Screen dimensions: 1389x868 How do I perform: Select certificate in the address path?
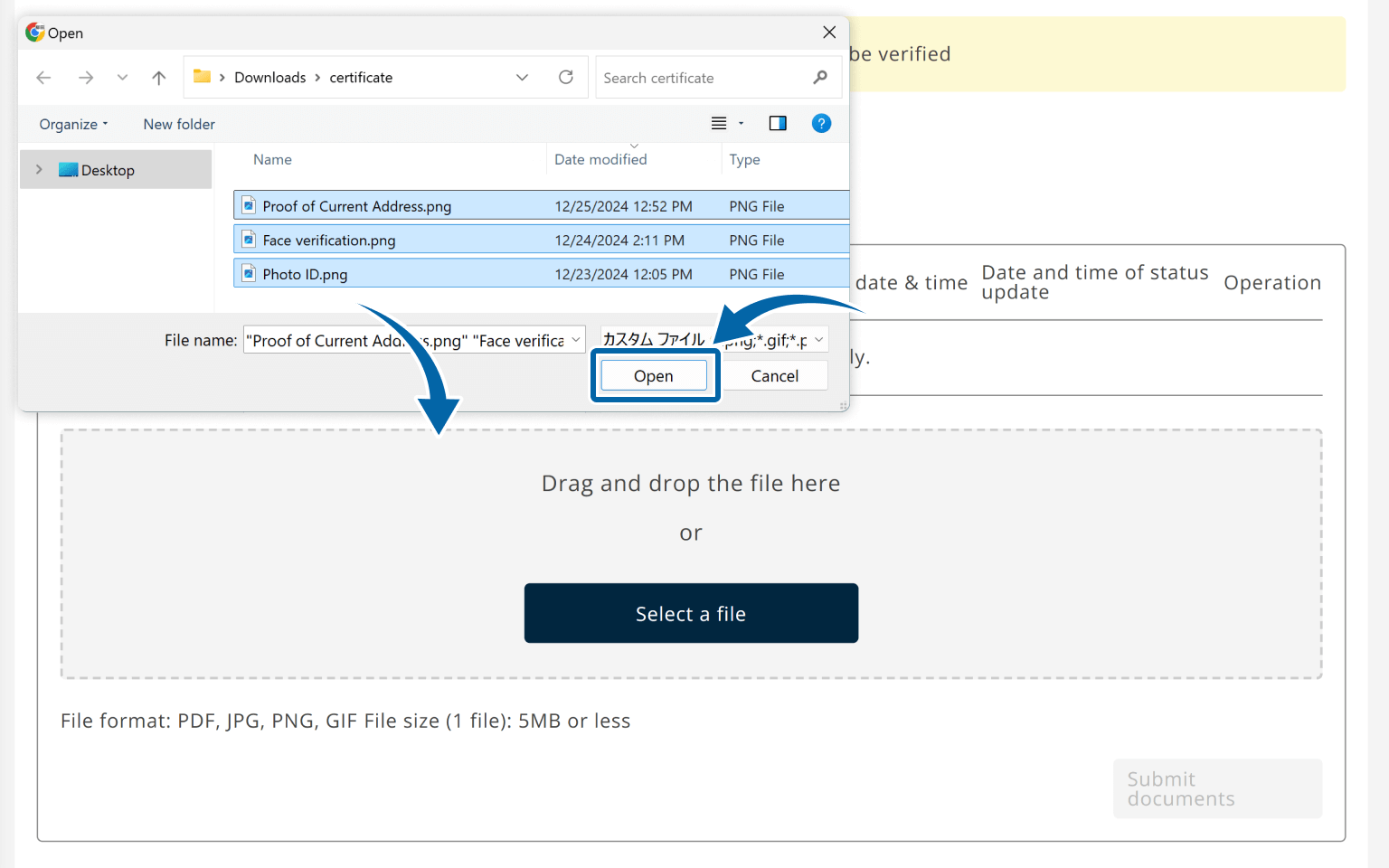pos(361,78)
